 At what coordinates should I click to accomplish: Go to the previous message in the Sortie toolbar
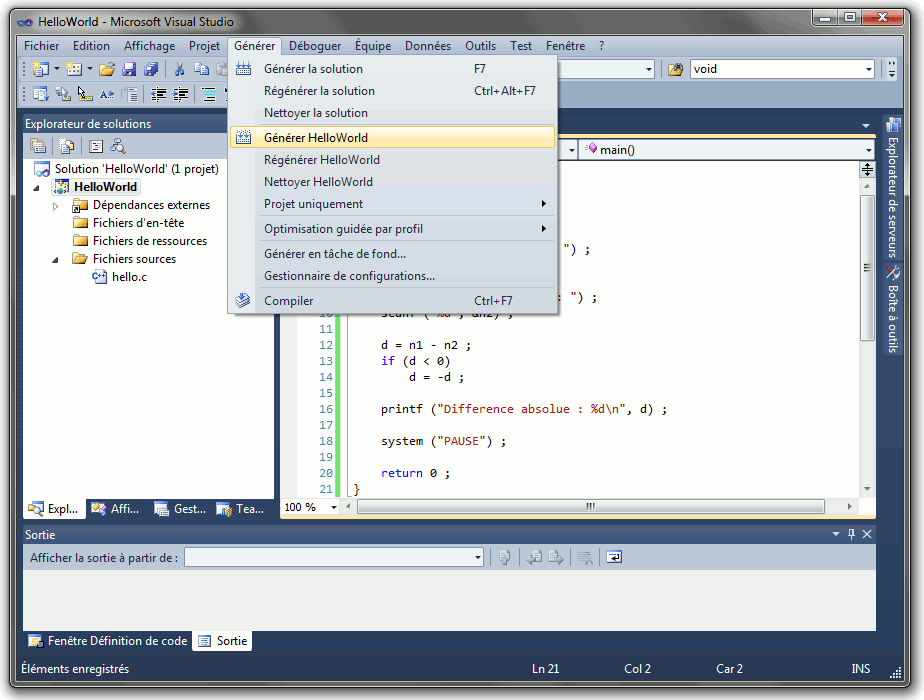(534, 557)
